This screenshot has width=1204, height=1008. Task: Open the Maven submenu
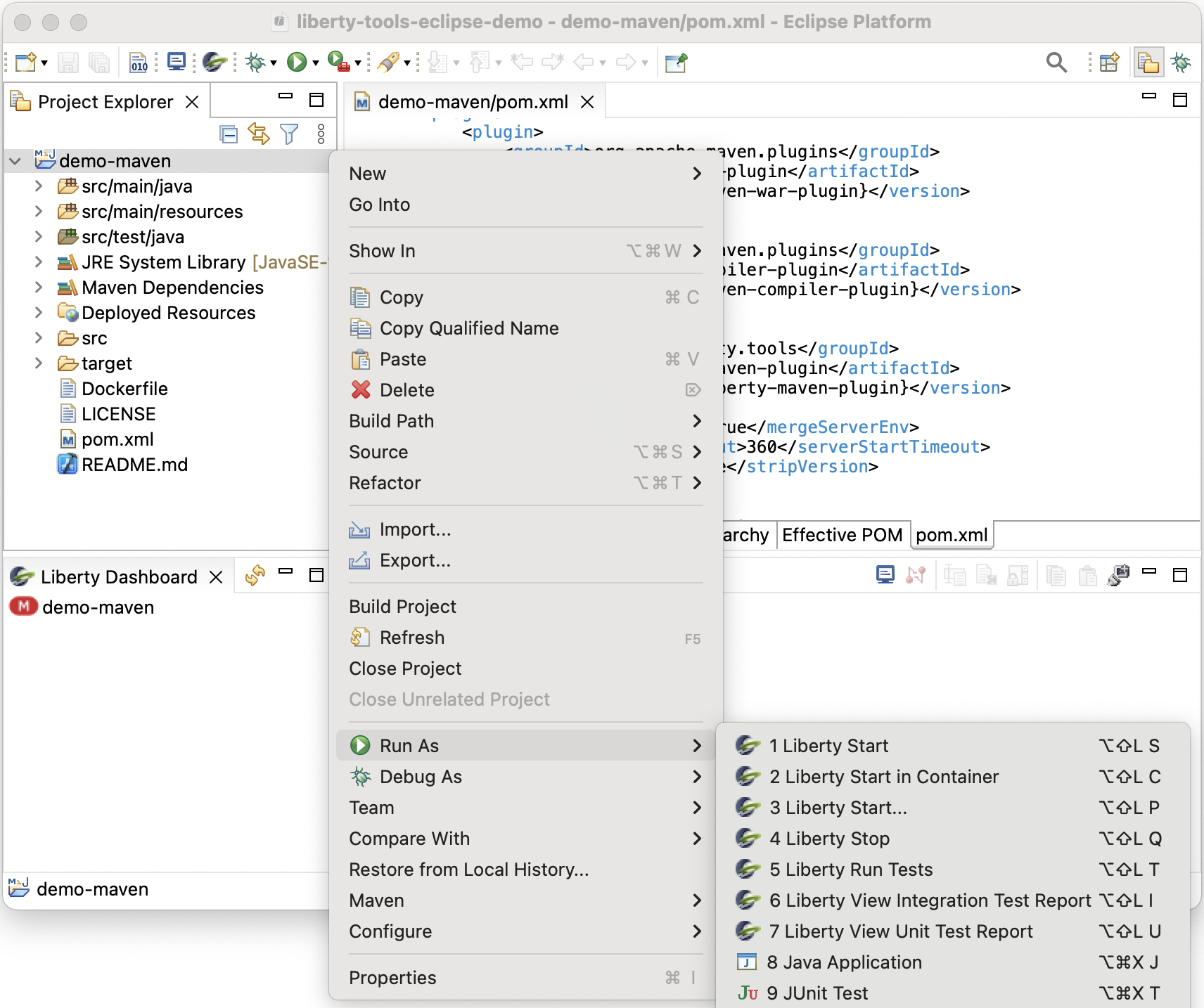click(525, 900)
